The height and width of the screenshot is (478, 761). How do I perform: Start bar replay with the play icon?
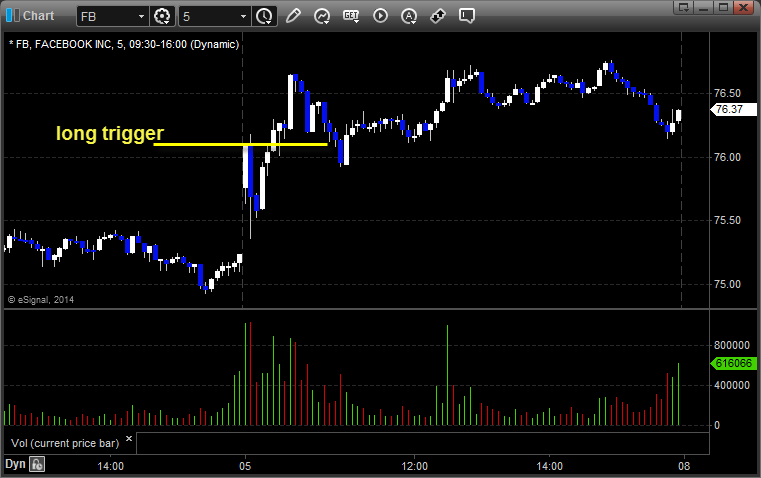tap(380, 16)
